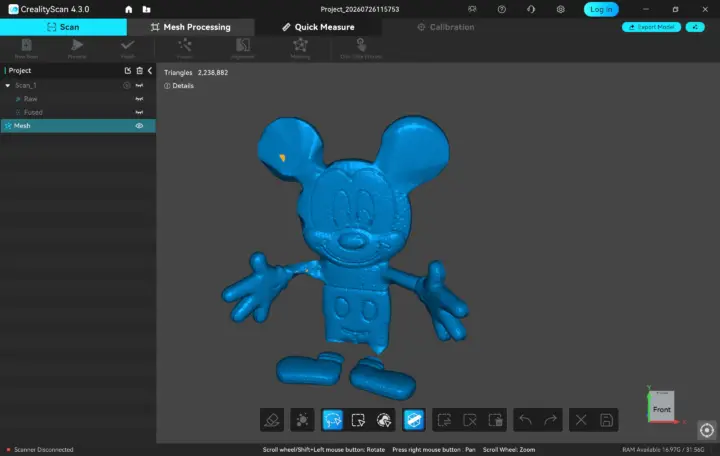Show the Fused layer with eye icon
Image resolution: width=720 pixels, height=456 pixels.
[139, 112]
